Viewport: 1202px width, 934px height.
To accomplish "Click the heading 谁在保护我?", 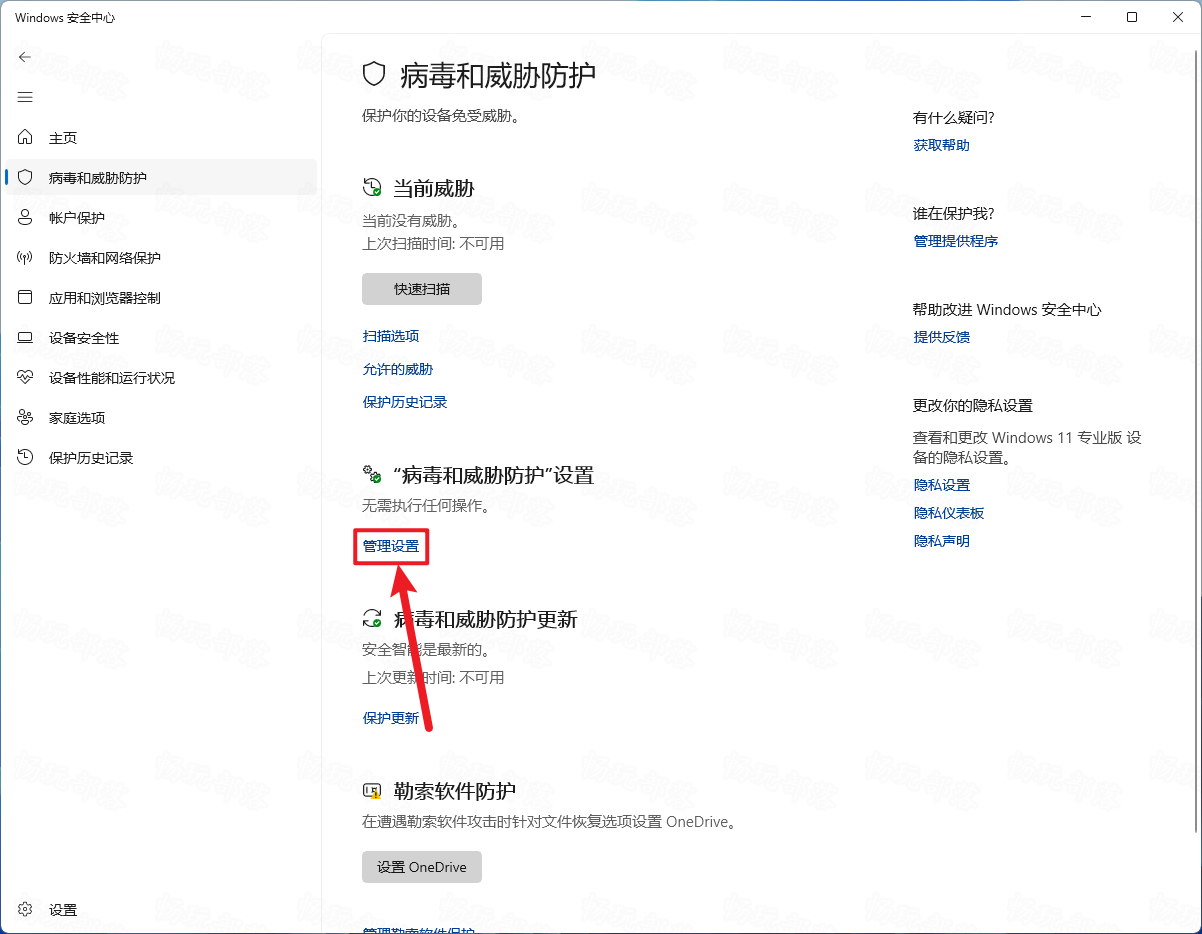I will (954, 213).
